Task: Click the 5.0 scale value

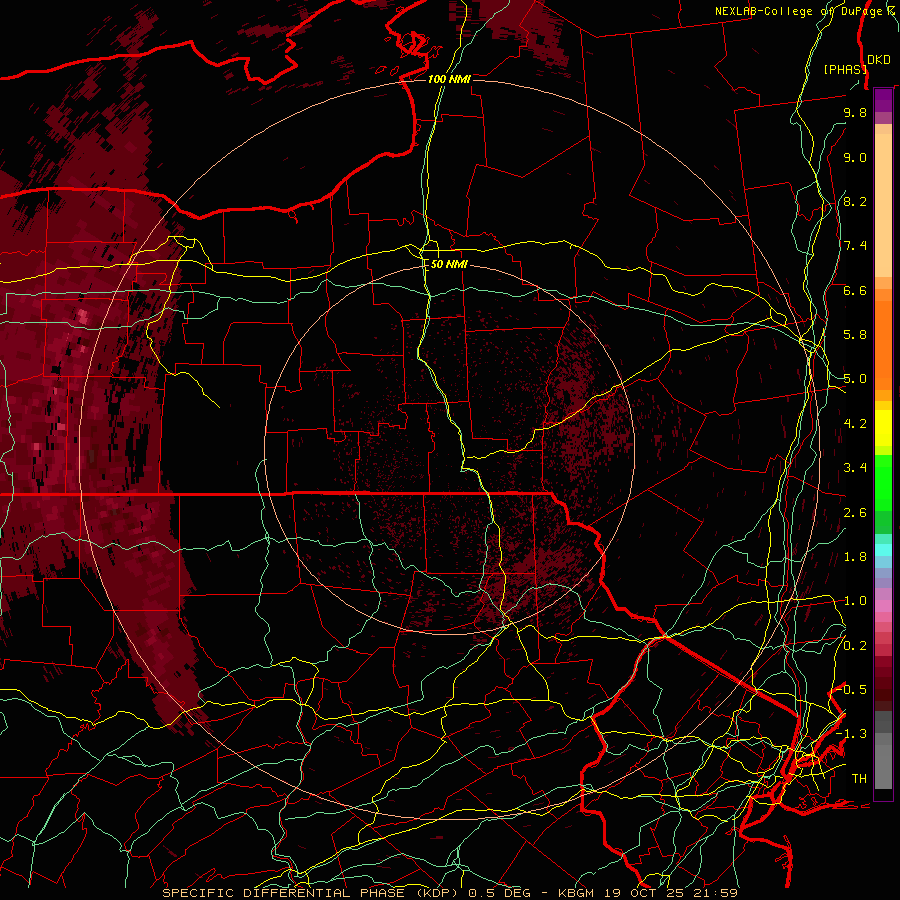Action: pyautogui.click(x=855, y=379)
